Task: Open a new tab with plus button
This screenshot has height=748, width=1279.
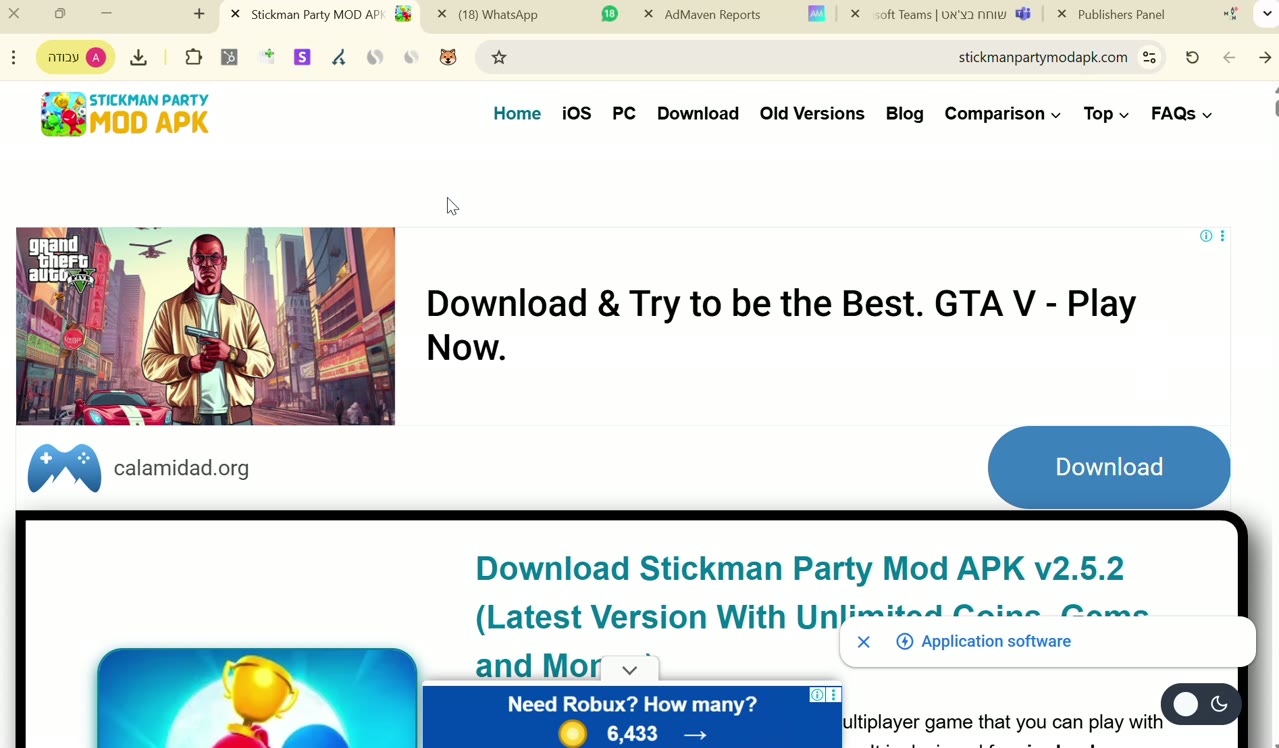Action: [199, 14]
